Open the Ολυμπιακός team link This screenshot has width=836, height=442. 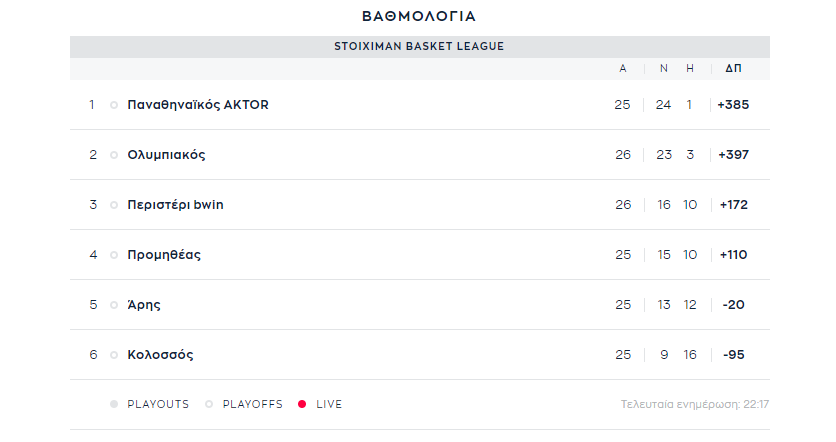[x=166, y=155]
